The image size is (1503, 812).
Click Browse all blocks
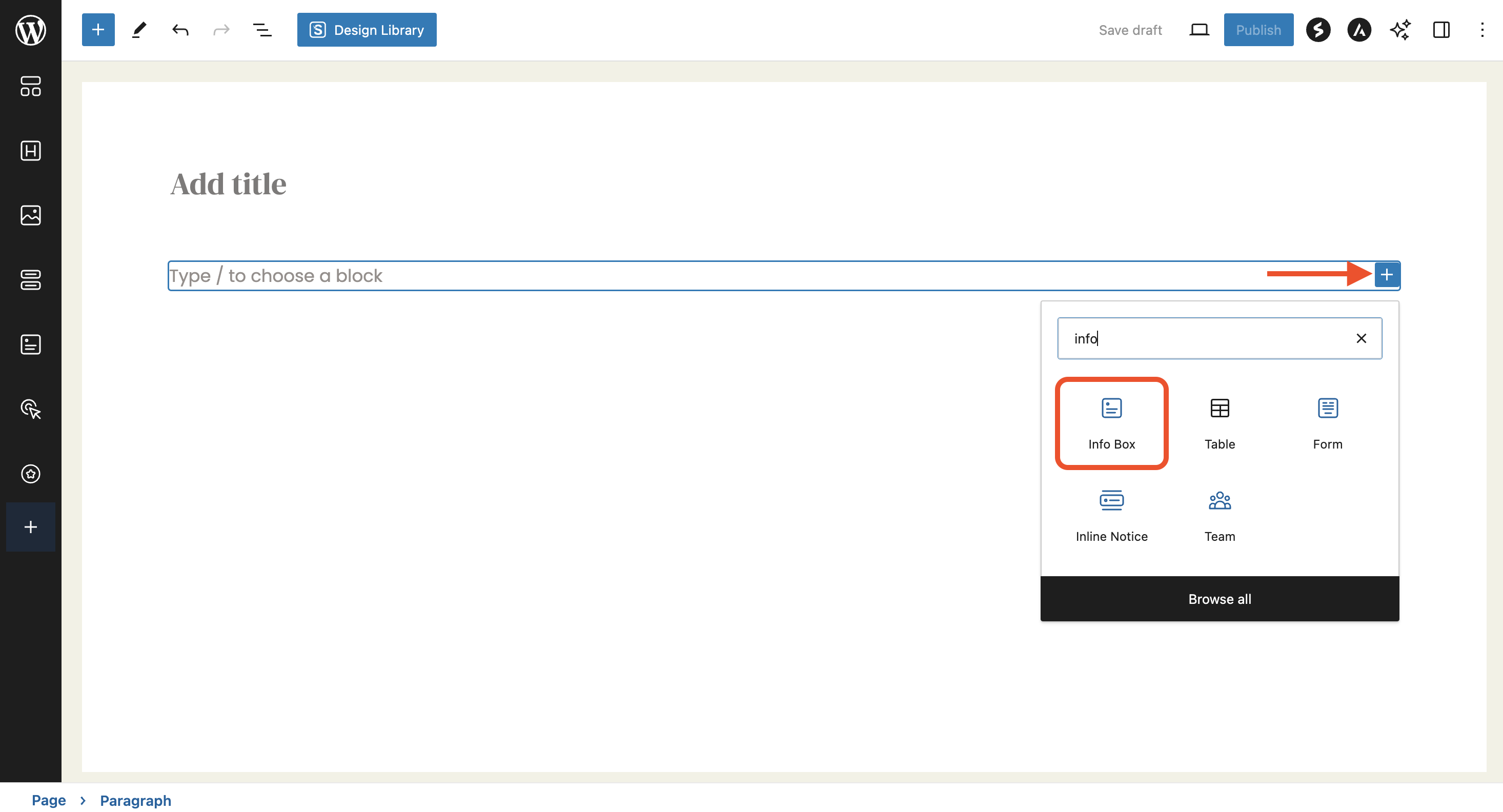click(x=1220, y=599)
